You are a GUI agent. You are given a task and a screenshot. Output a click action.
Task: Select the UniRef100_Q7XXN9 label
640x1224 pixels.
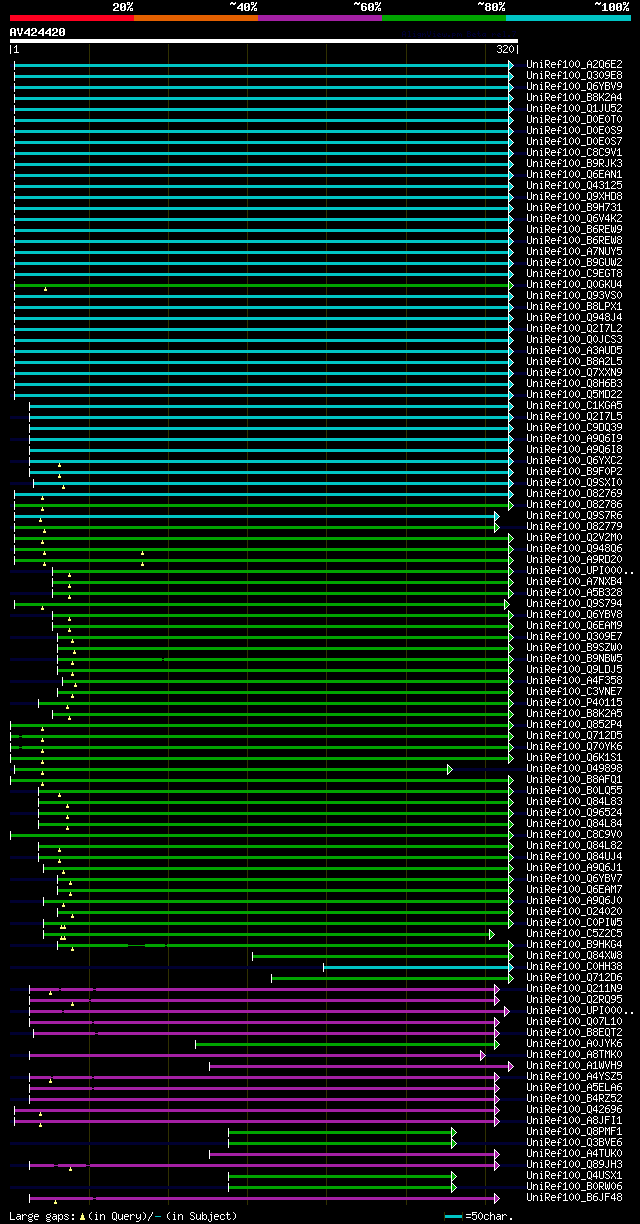point(574,372)
